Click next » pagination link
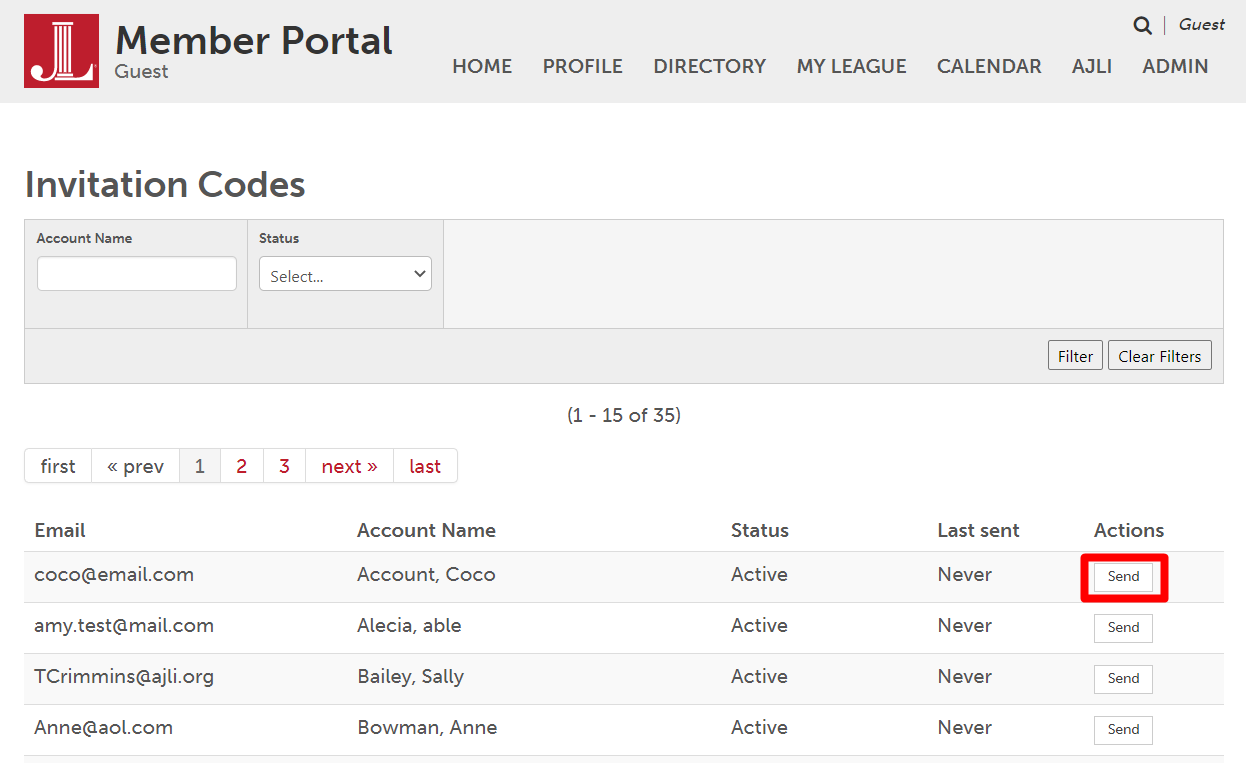Viewport: 1246px width, 763px height. [349, 466]
